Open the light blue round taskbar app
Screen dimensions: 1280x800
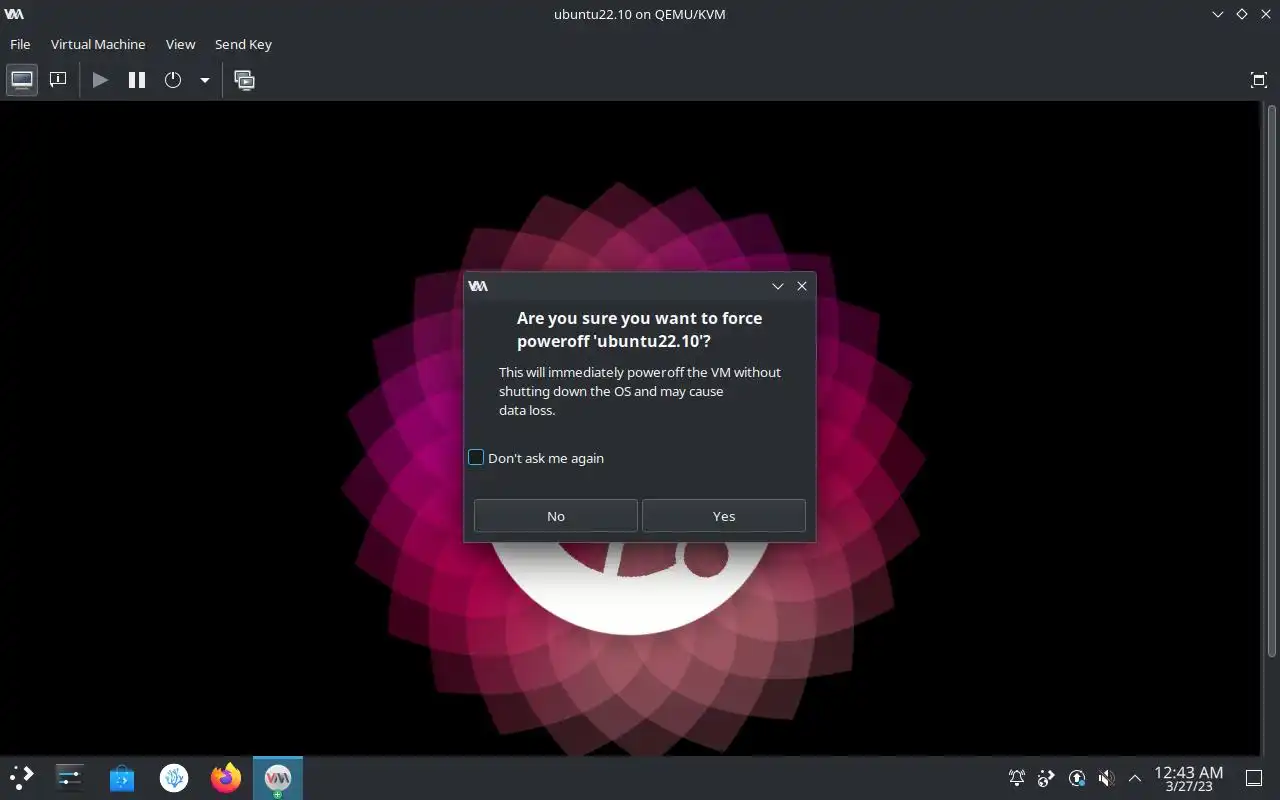[174, 777]
